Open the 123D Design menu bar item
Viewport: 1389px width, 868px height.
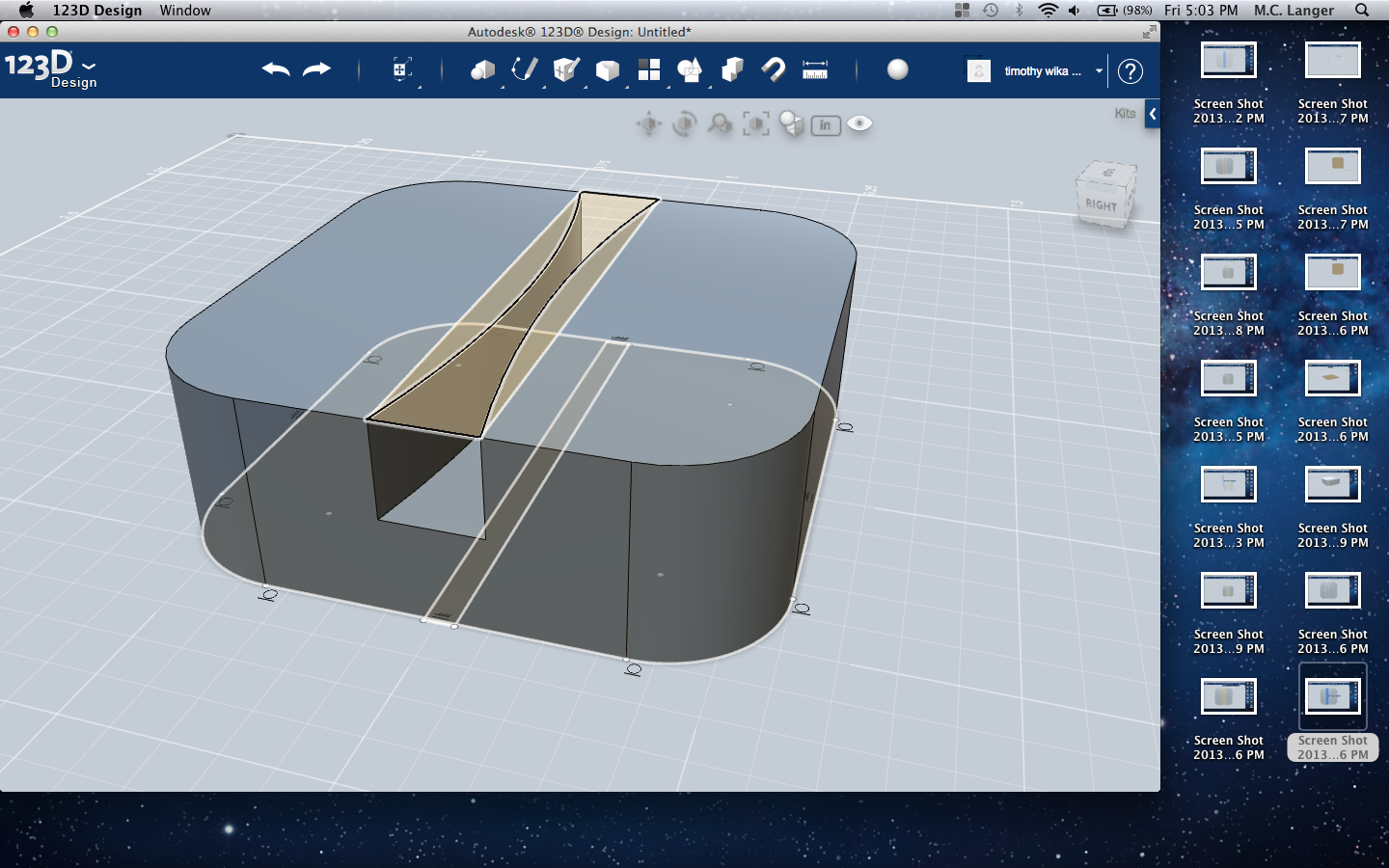click(96, 10)
